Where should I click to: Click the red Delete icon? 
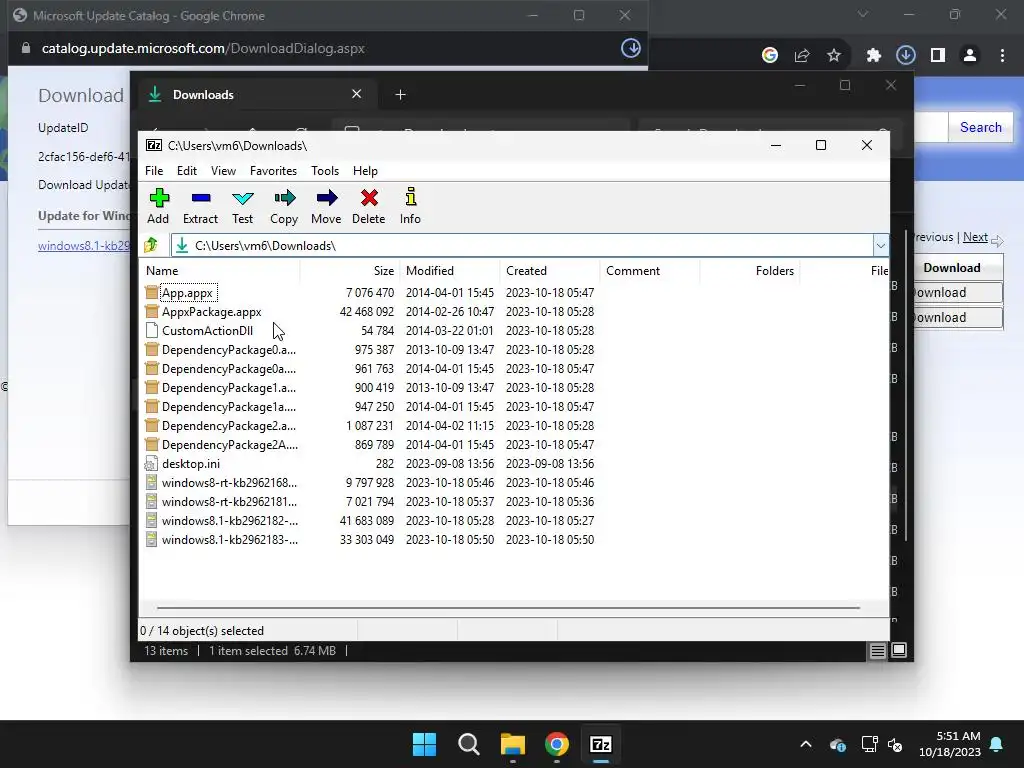coord(369,198)
